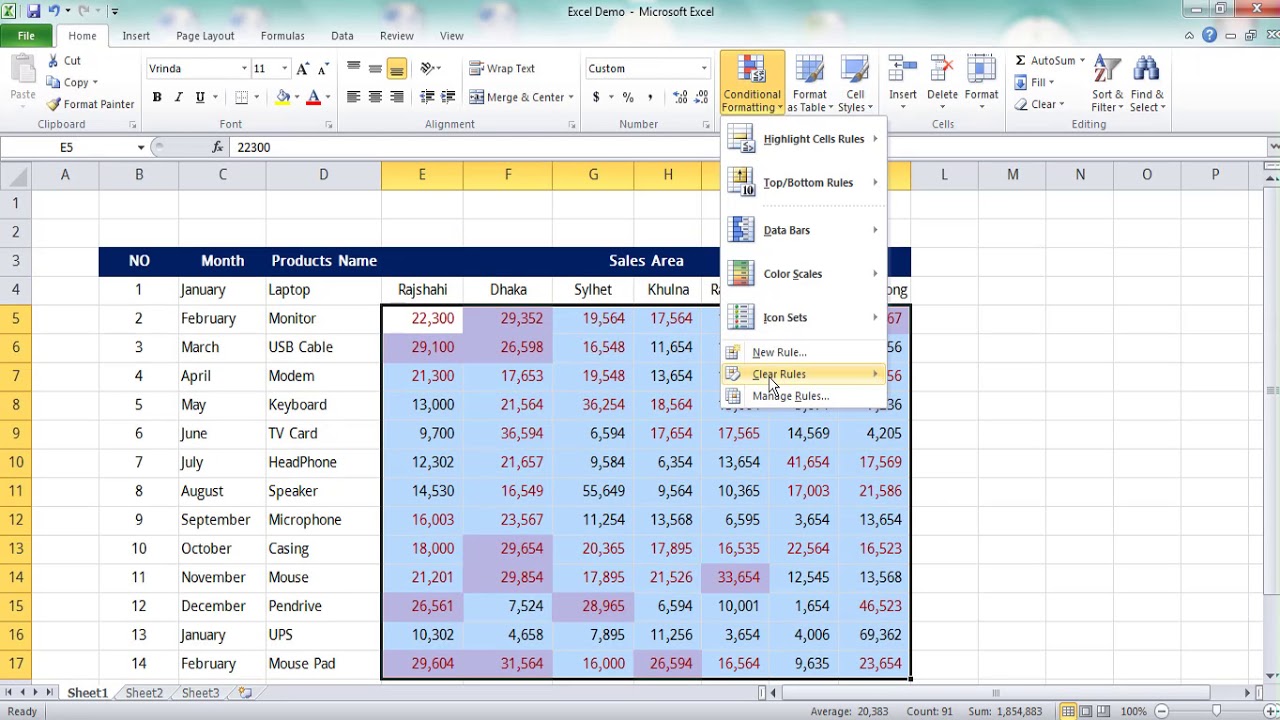1280x720 pixels.
Task: Click the Delete cells icon
Action: click(942, 69)
